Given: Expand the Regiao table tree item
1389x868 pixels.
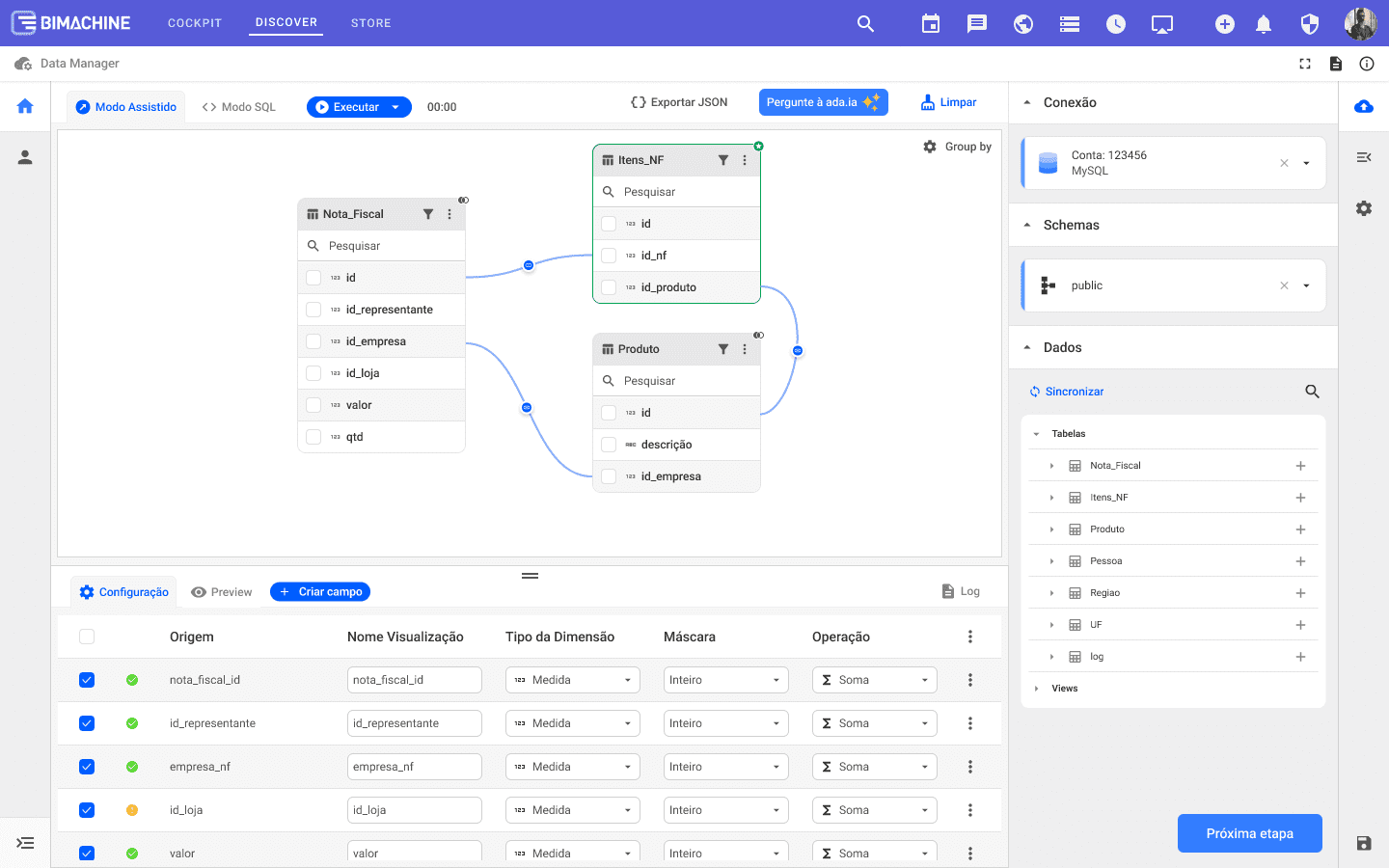Looking at the screenshot, I should [x=1051, y=593].
